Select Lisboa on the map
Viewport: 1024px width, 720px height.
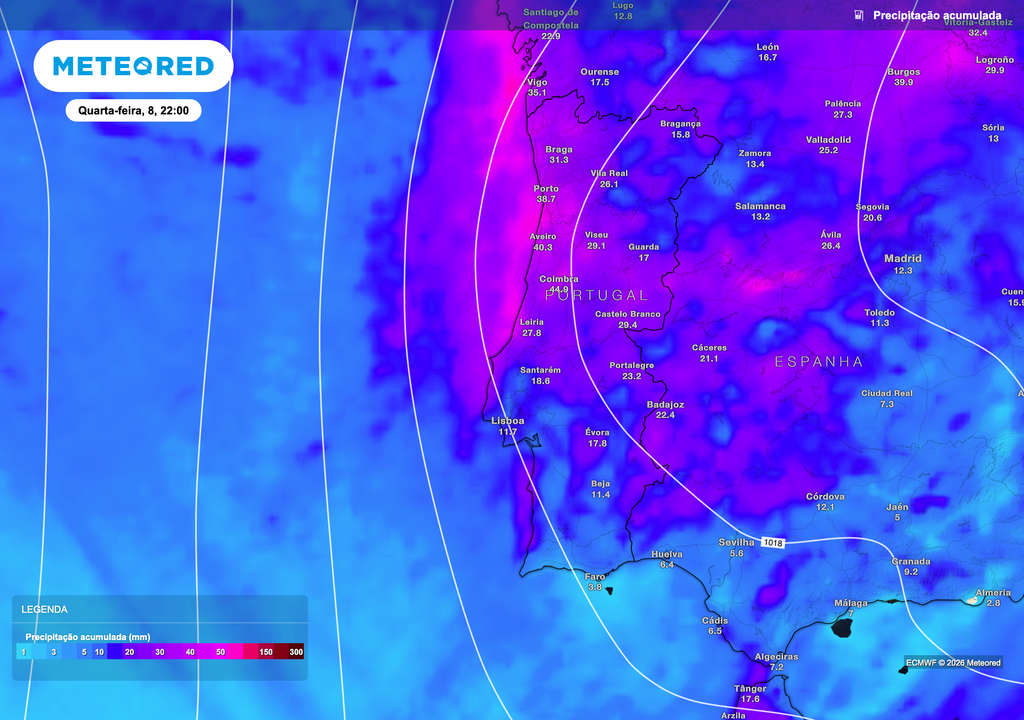(508, 421)
